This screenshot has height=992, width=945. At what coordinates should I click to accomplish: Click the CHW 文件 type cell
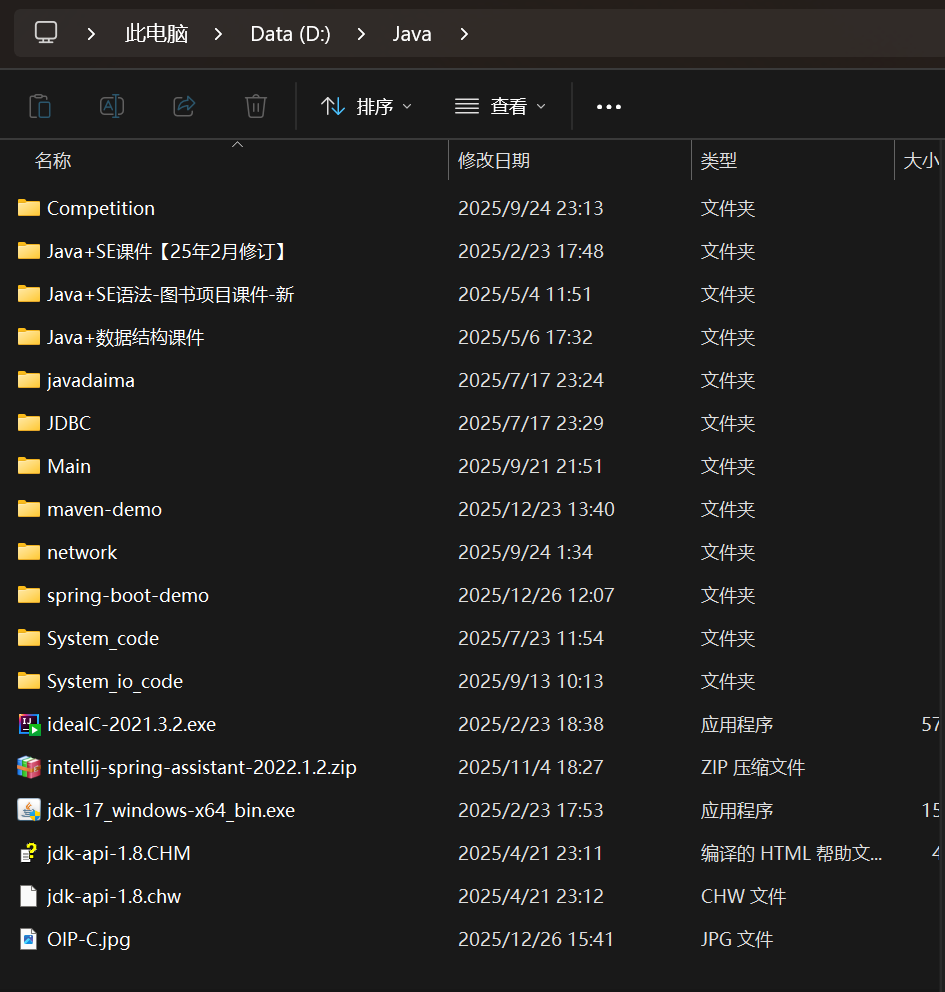click(x=743, y=896)
